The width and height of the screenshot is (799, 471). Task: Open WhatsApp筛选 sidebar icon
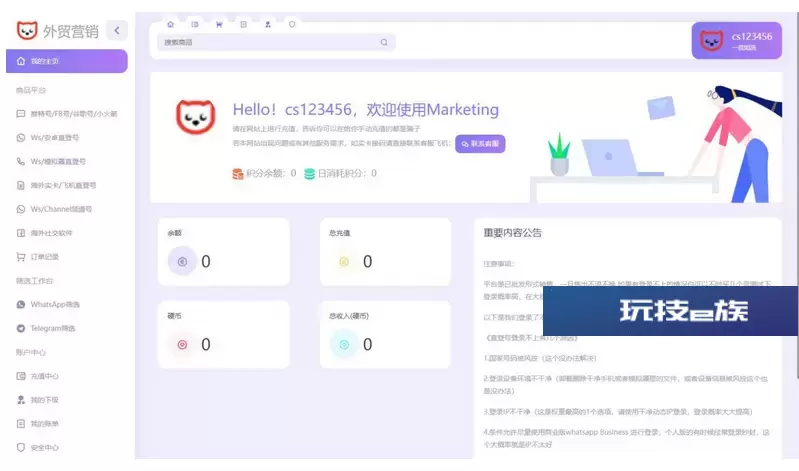click(21, 304)
